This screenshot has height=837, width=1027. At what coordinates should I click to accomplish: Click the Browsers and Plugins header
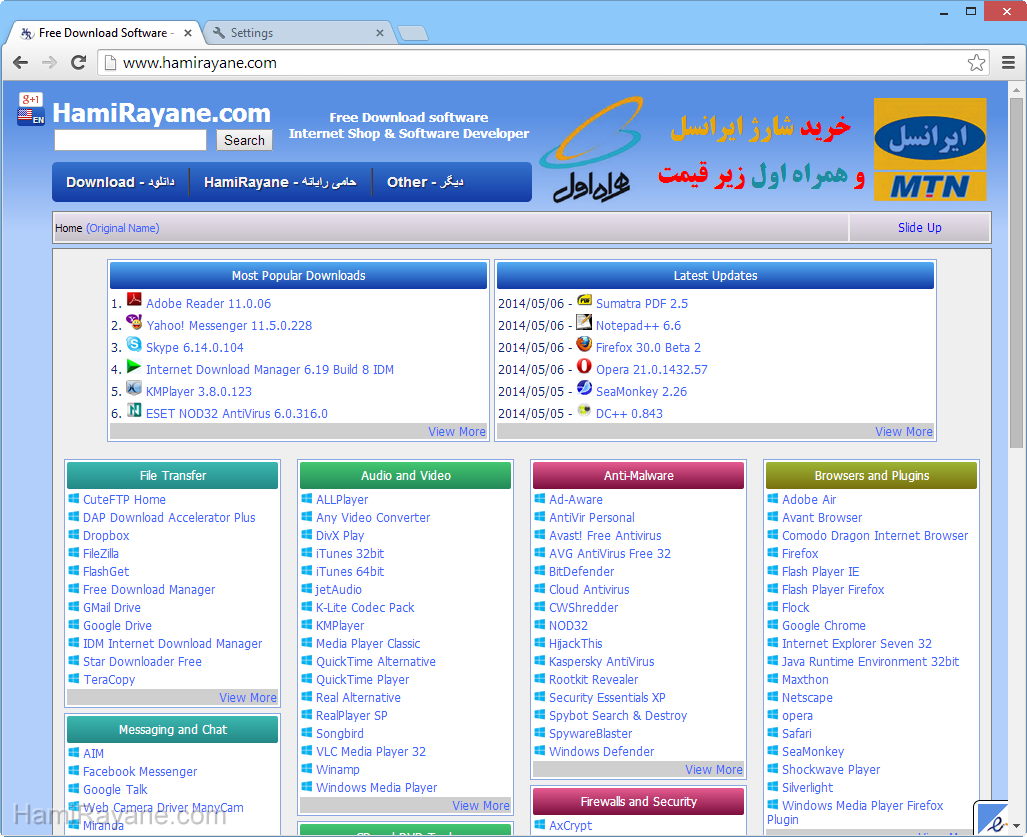872,475
